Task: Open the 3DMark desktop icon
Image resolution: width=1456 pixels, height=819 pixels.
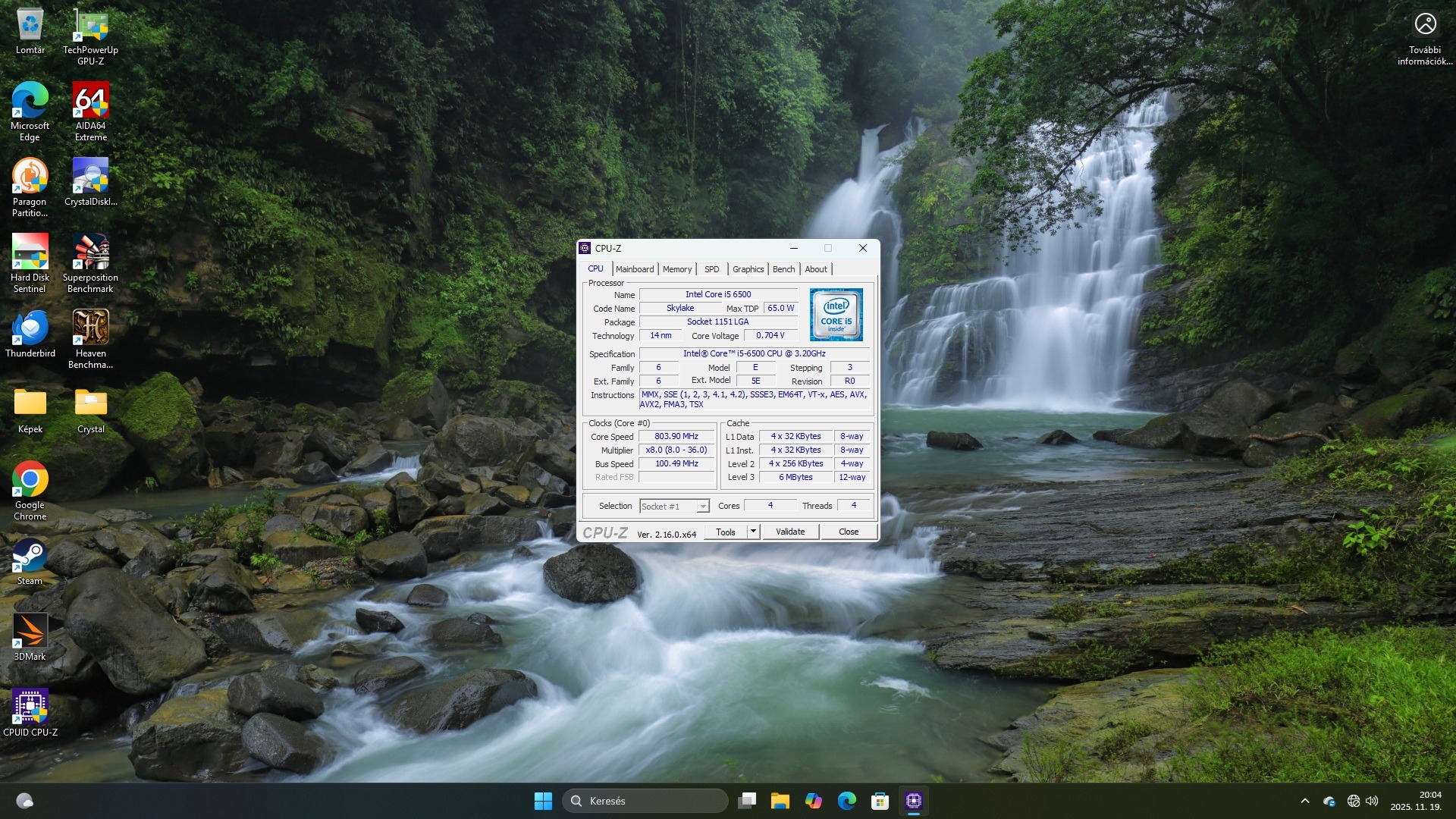Action: coord(30,632)
